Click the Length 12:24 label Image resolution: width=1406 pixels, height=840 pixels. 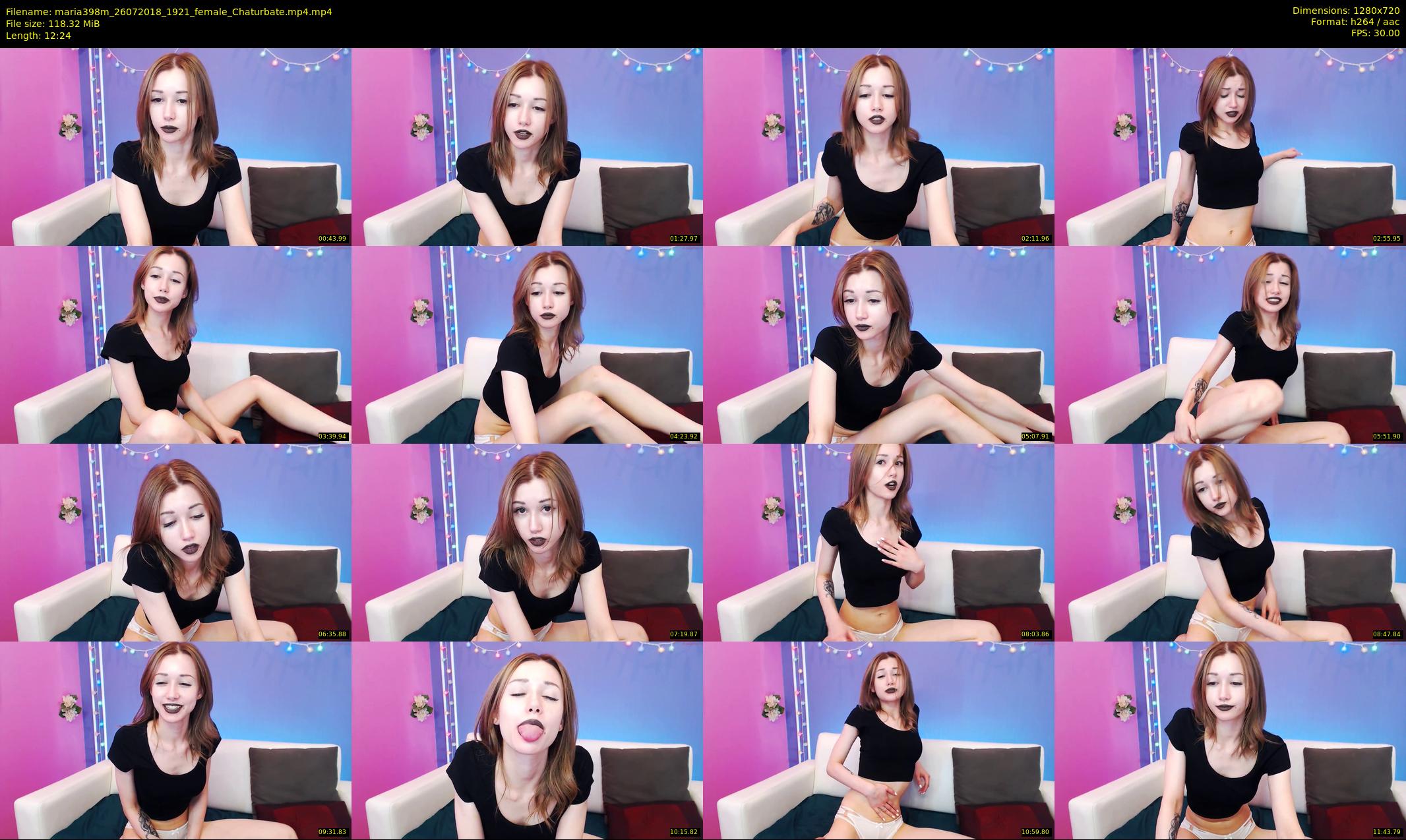38,35
